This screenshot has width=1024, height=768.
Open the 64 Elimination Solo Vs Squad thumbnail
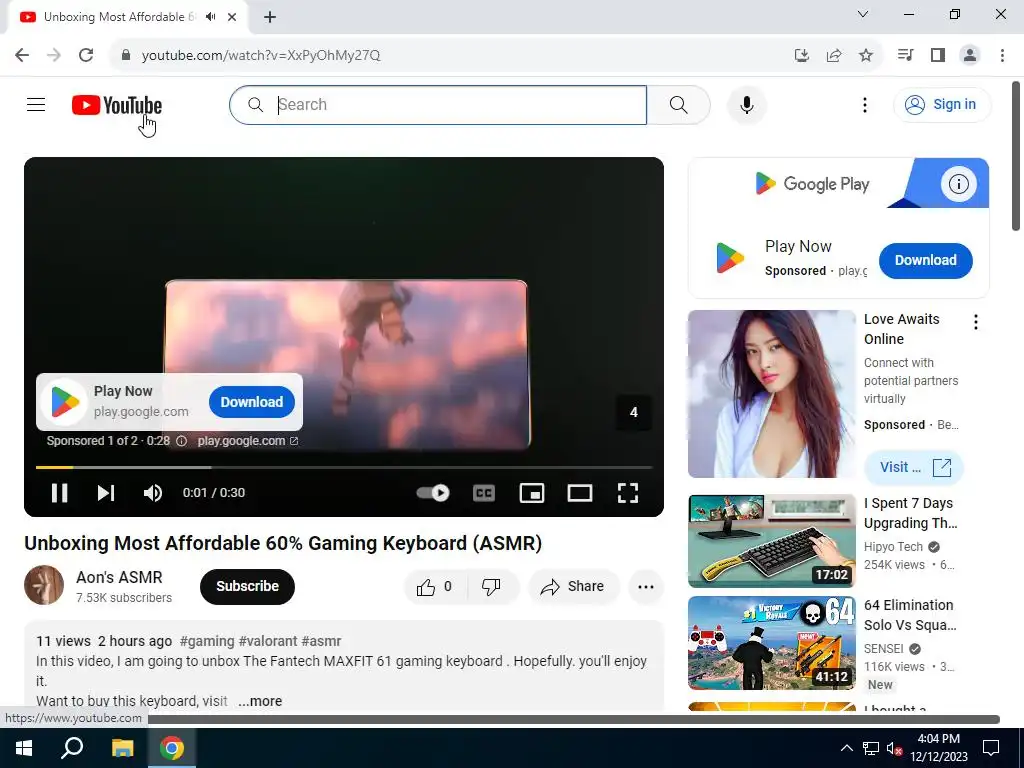771,643
